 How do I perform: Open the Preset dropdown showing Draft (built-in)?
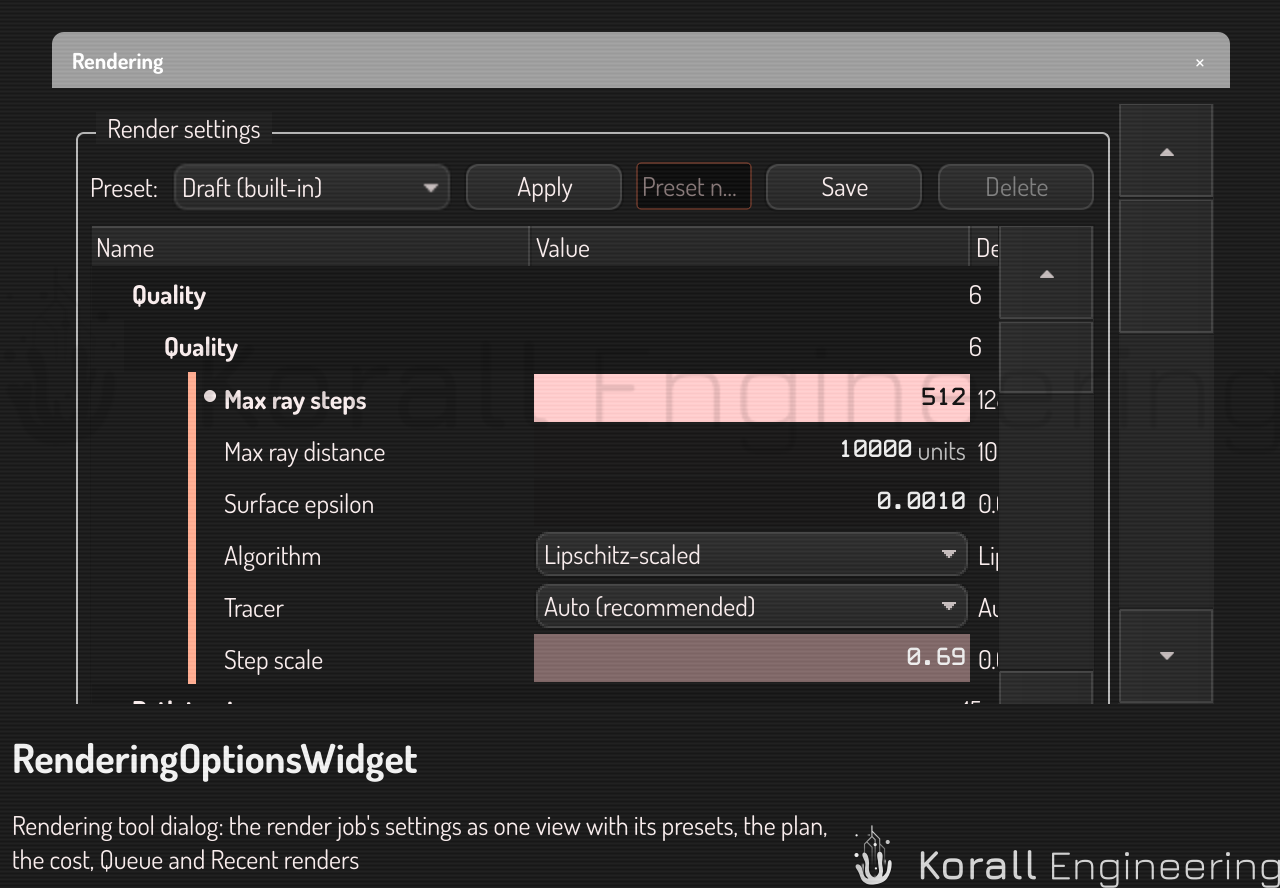(312, 187)
